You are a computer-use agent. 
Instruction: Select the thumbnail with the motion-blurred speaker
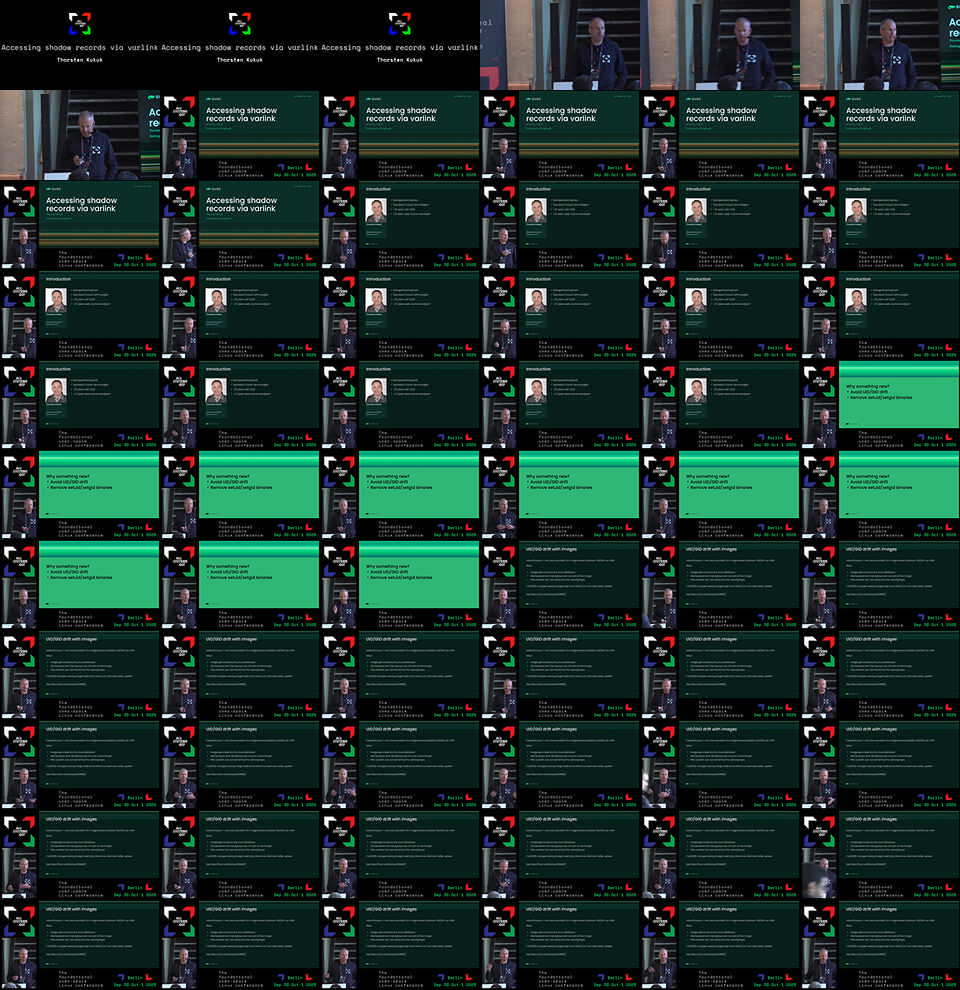click(x=880, y=855)
